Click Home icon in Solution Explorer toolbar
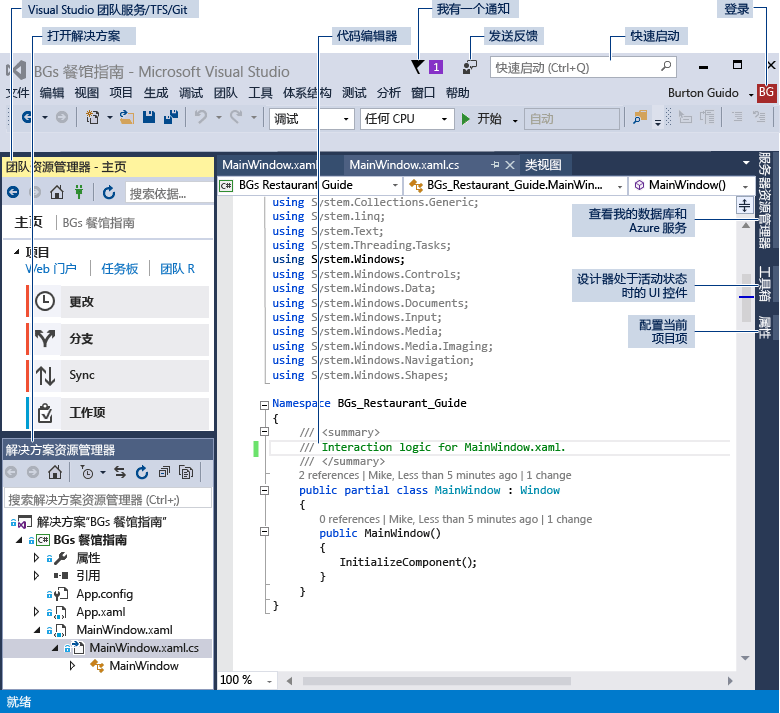 point(56,472)
